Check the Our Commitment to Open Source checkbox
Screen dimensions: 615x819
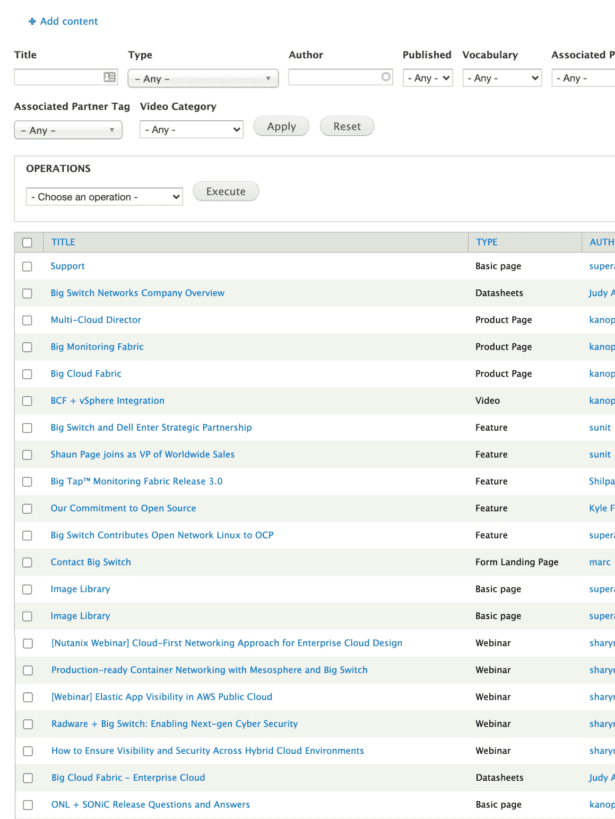[x=27, y=509]
